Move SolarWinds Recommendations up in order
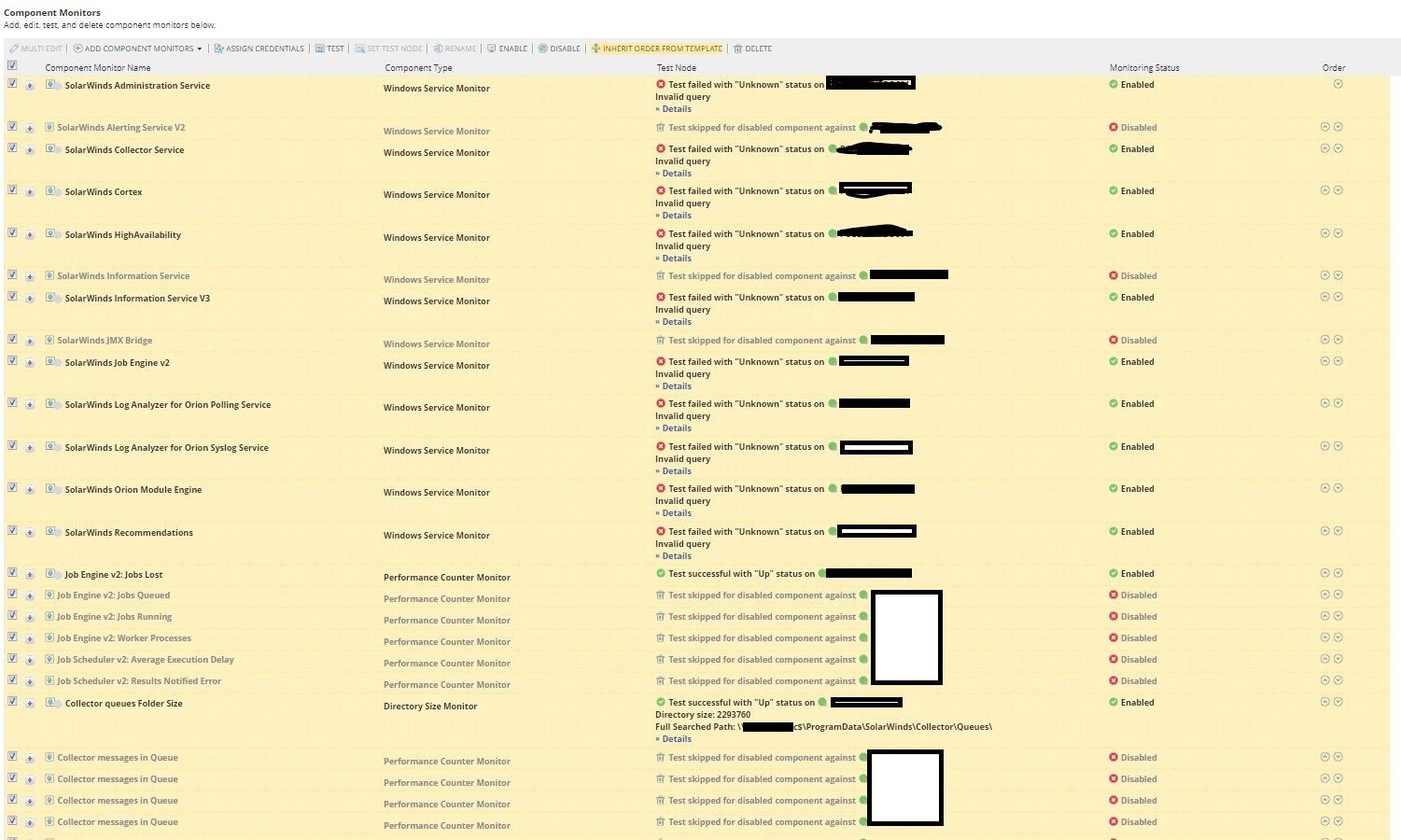The width and height of the screenshot is (1401, 840). coord(1324,531)
